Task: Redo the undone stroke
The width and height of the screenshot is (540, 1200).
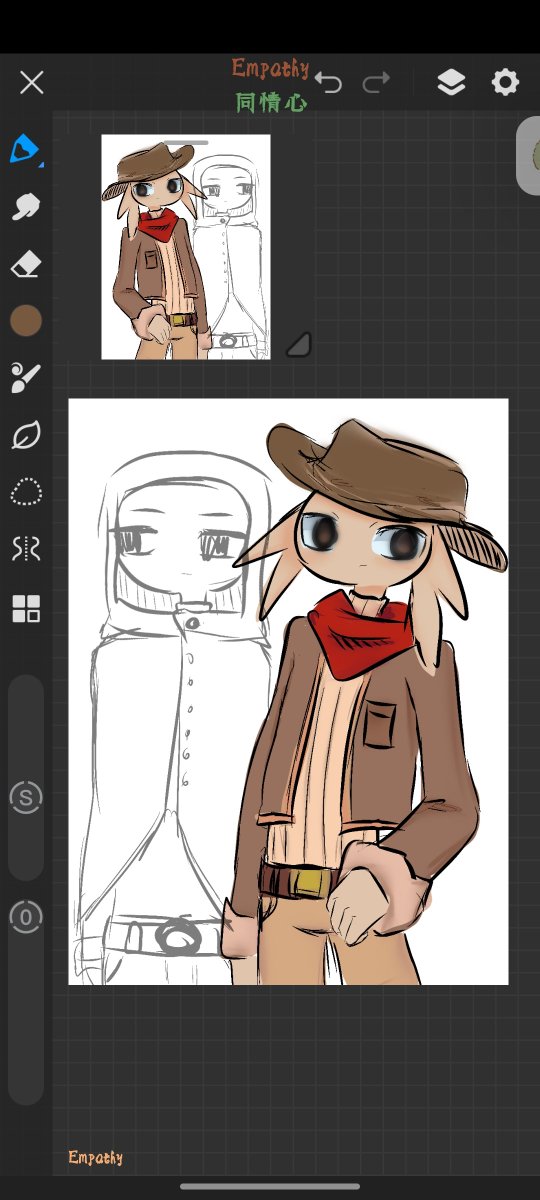Action: pyautogui.click(x=377, y=83)
